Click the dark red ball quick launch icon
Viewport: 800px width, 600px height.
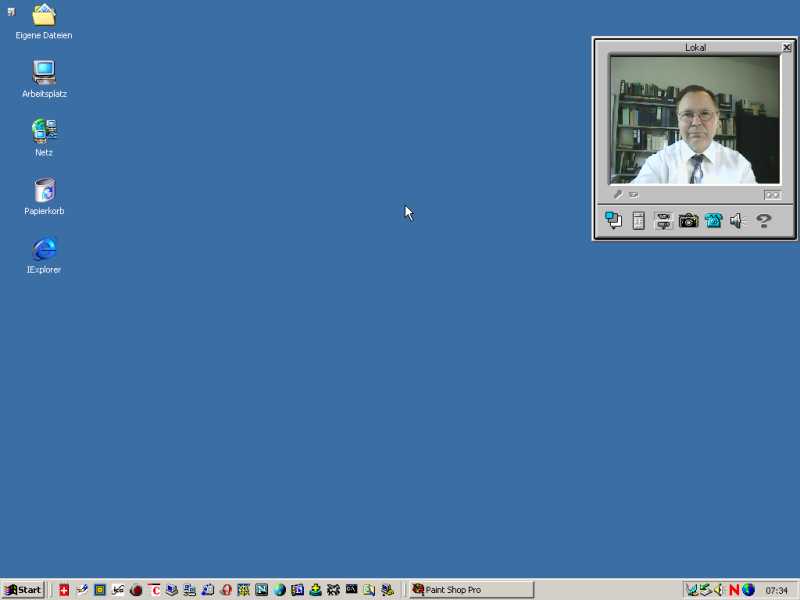point(136,590)
